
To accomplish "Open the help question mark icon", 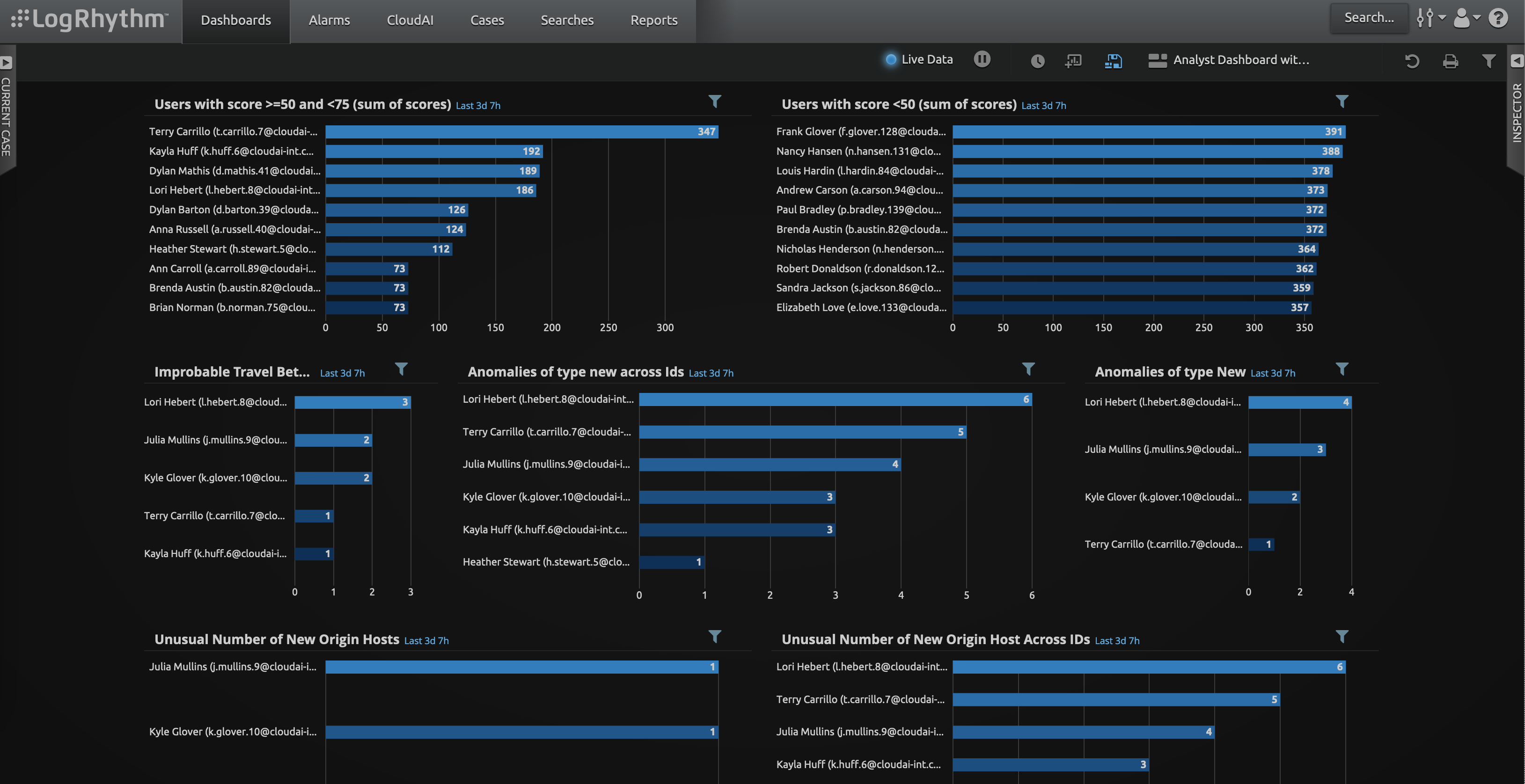I will click(x=1498, y=18).
